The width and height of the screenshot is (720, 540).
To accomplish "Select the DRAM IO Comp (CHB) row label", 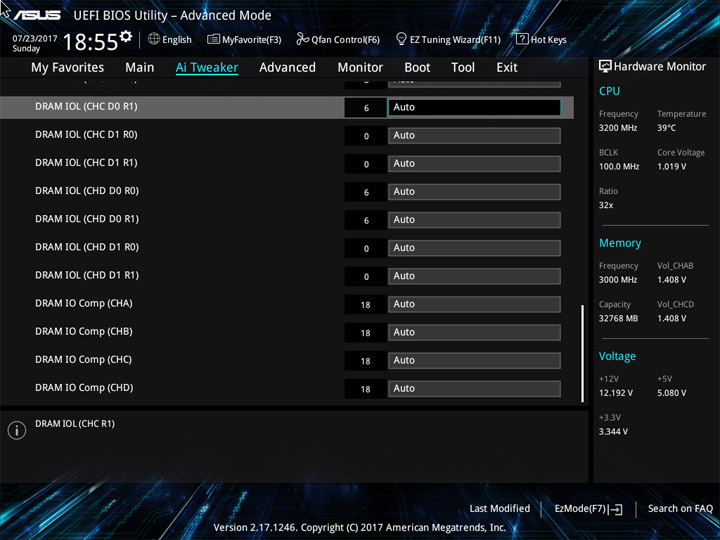I will (84, 332).
